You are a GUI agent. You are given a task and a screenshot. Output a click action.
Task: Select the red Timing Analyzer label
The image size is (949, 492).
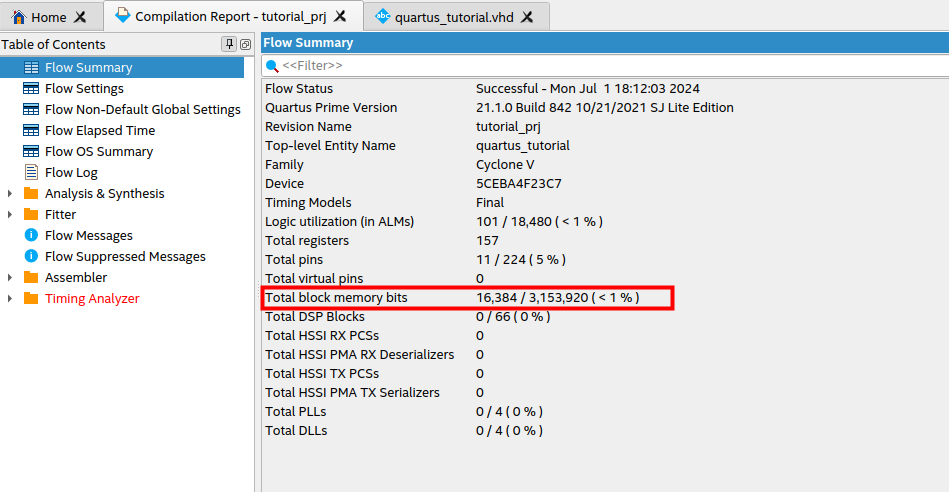pyautogui.click(x=92, y=298)
